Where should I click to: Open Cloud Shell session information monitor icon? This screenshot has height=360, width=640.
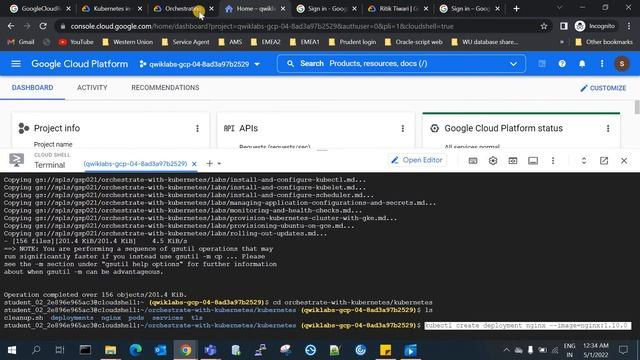point(533,161)
